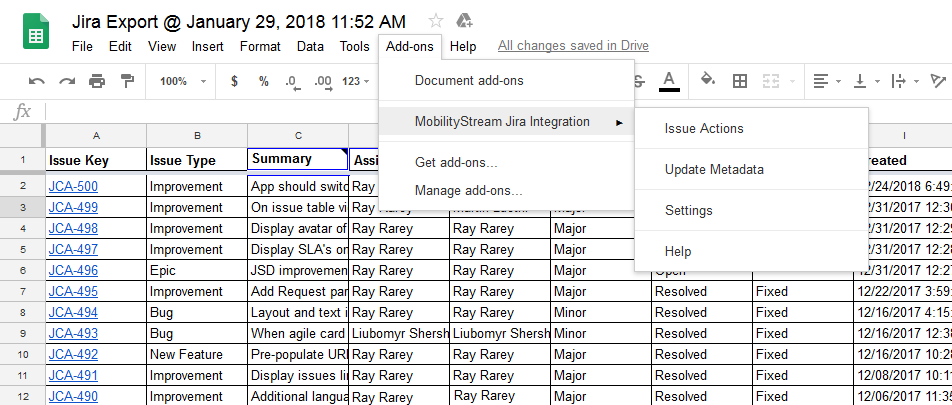Choose Issue Actions from submenu
This screenshot has height=405, width=952.
point(704,128)
